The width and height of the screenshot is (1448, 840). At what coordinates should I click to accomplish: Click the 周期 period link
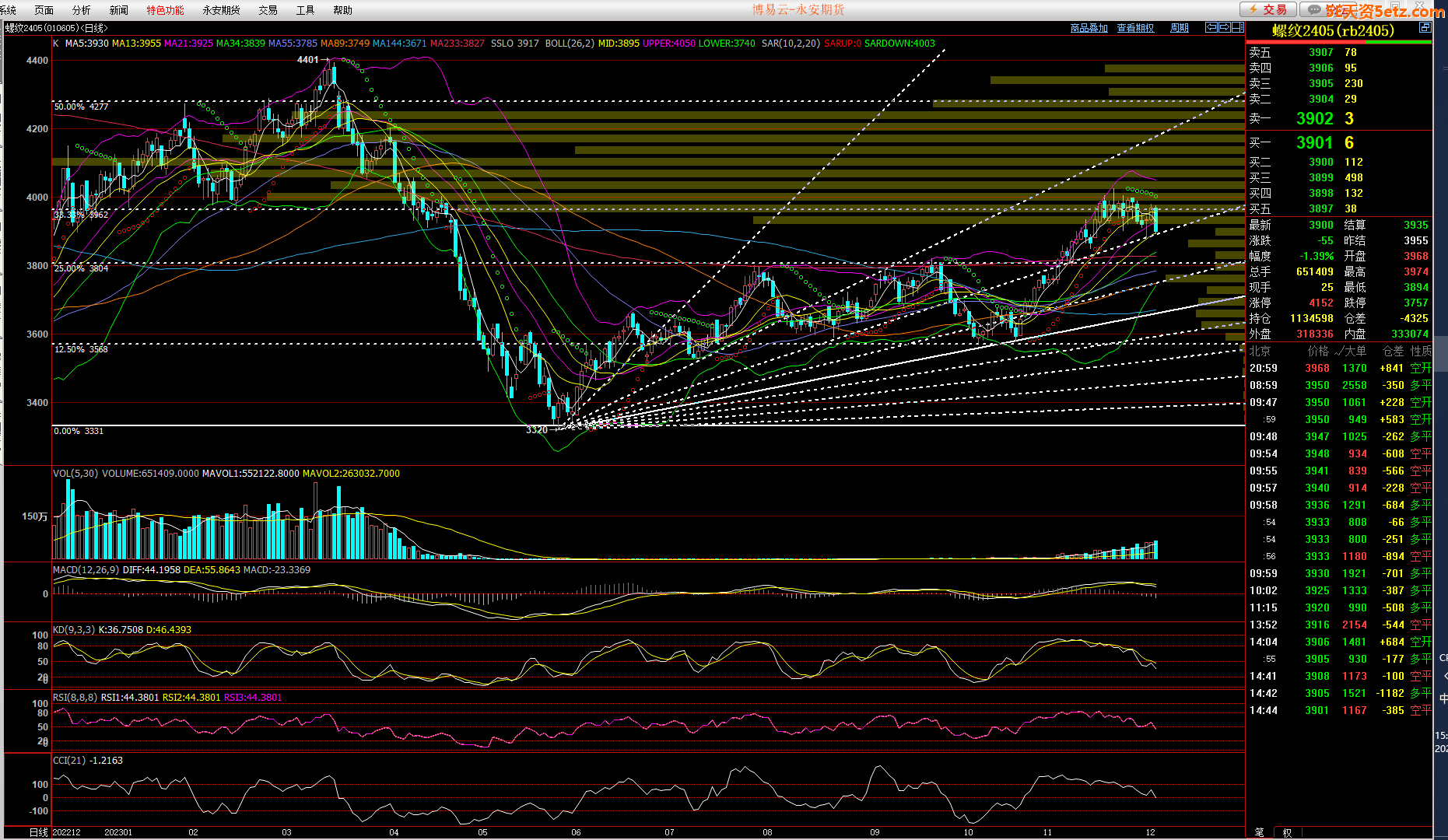[x=1180, y=28]
